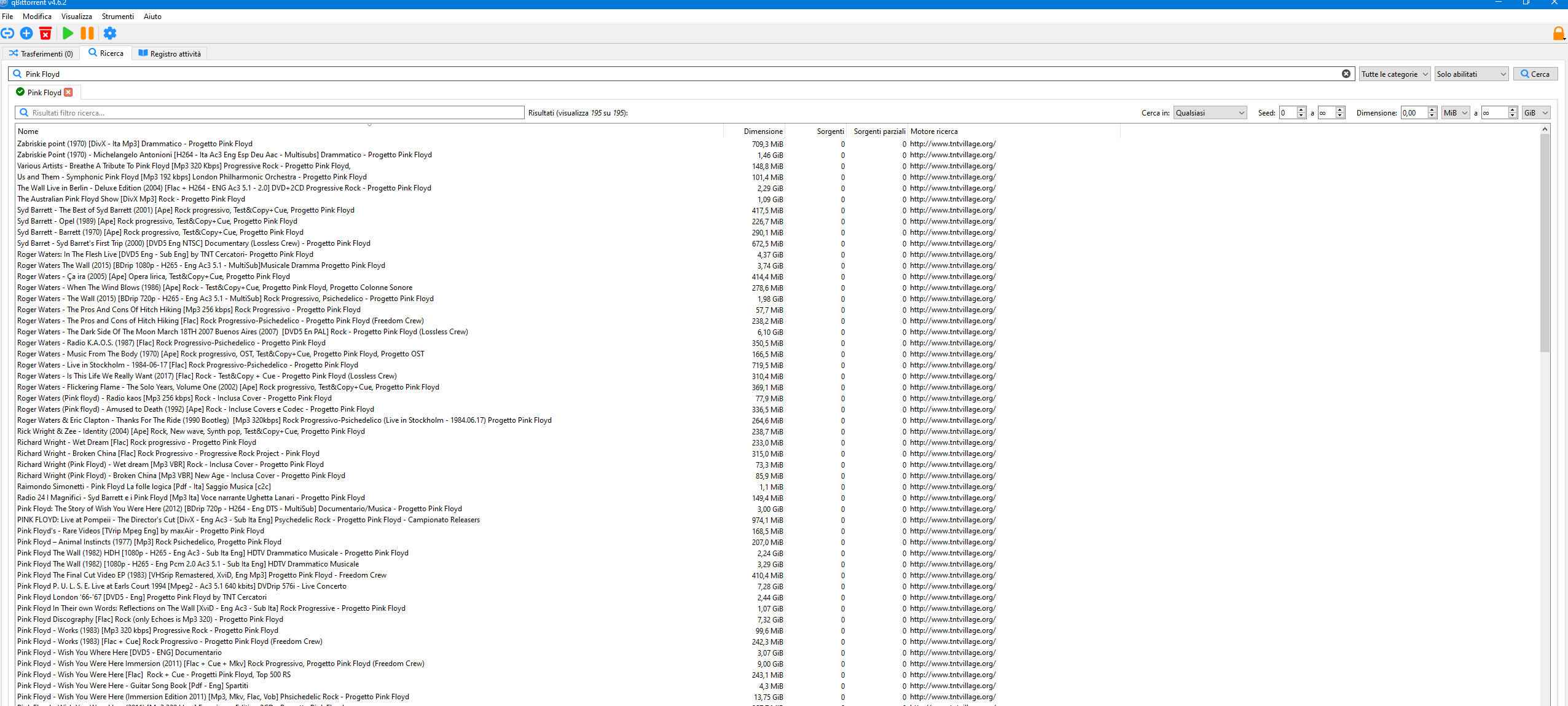Select Pink Floyd - Wish You Where Here [DVD5 - ENG] row

568,653
